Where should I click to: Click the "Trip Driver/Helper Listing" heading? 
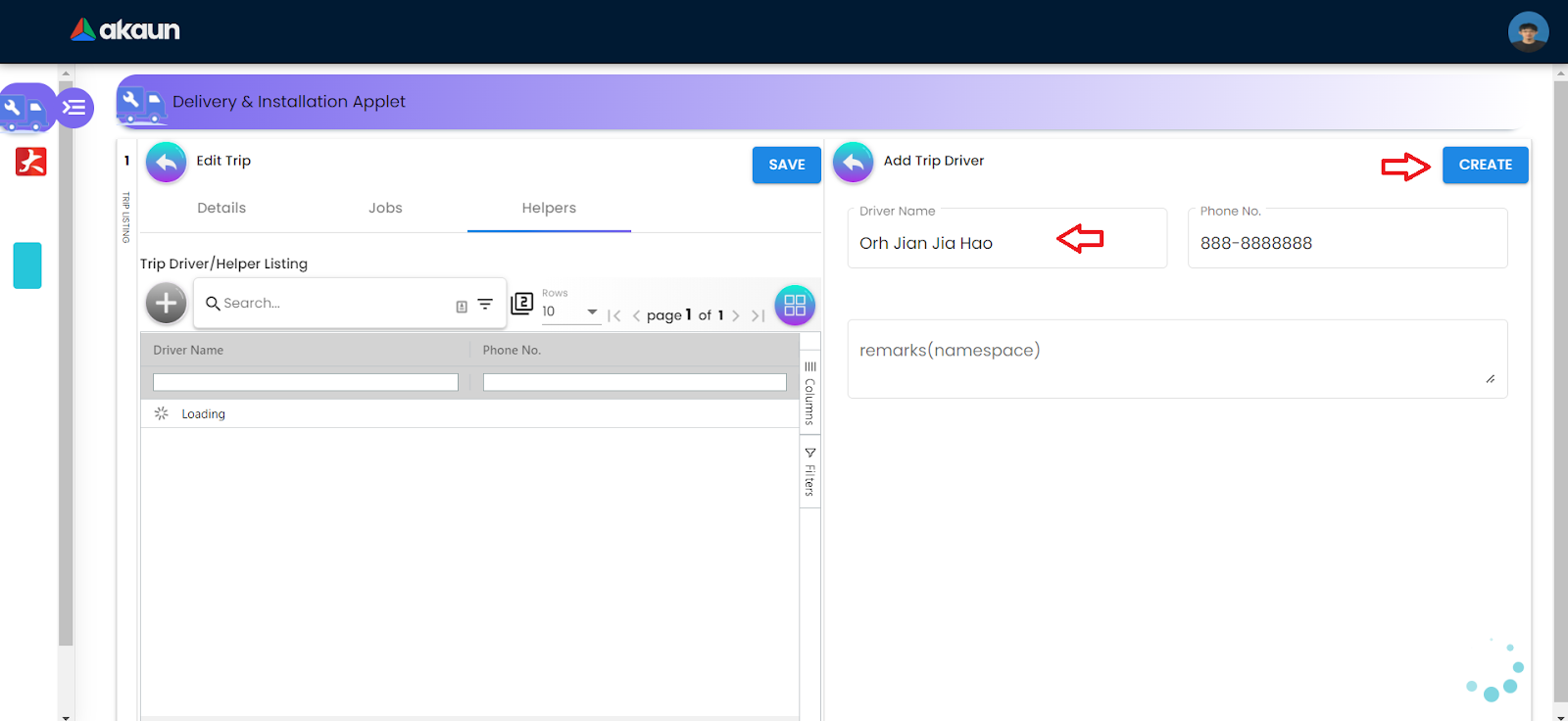(223, 264)
